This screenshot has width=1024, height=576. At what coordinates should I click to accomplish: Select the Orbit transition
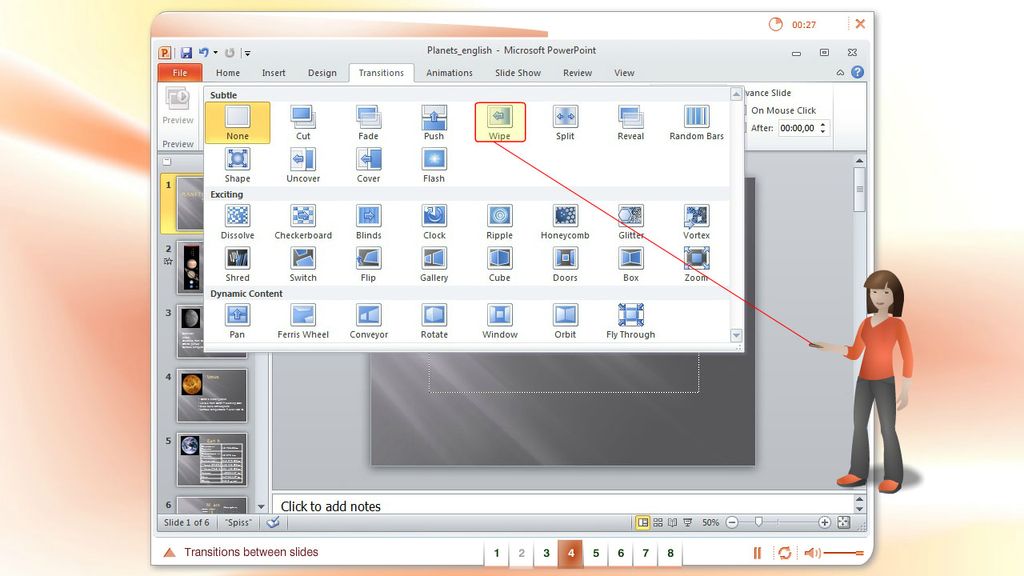565,321
